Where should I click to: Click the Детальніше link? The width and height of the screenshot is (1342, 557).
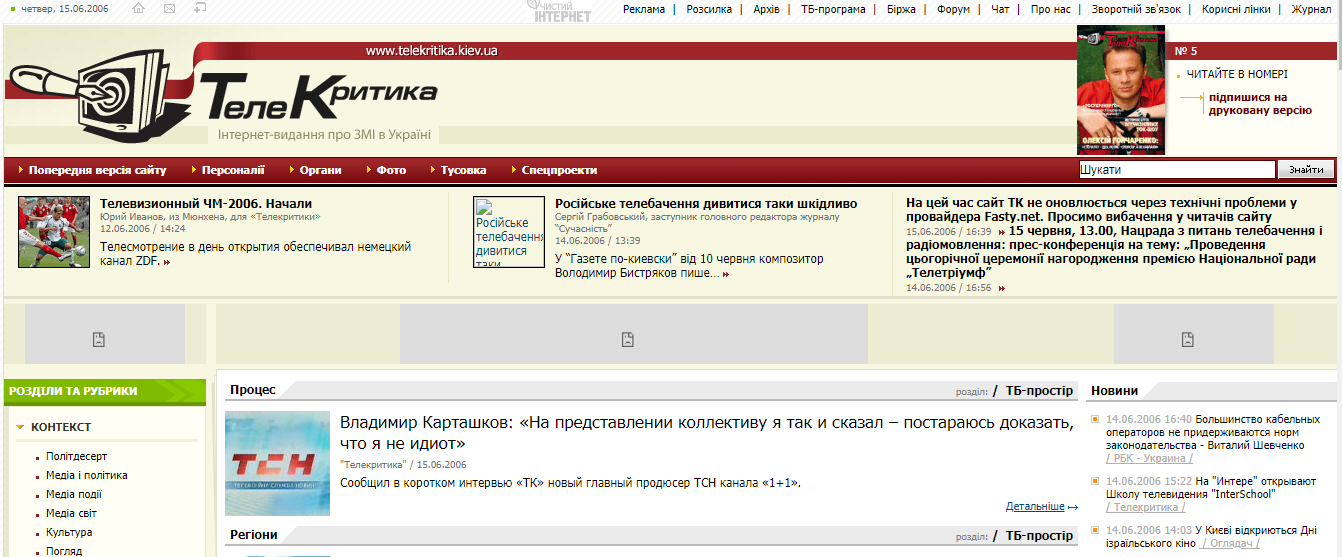(x=1036, y=507)
